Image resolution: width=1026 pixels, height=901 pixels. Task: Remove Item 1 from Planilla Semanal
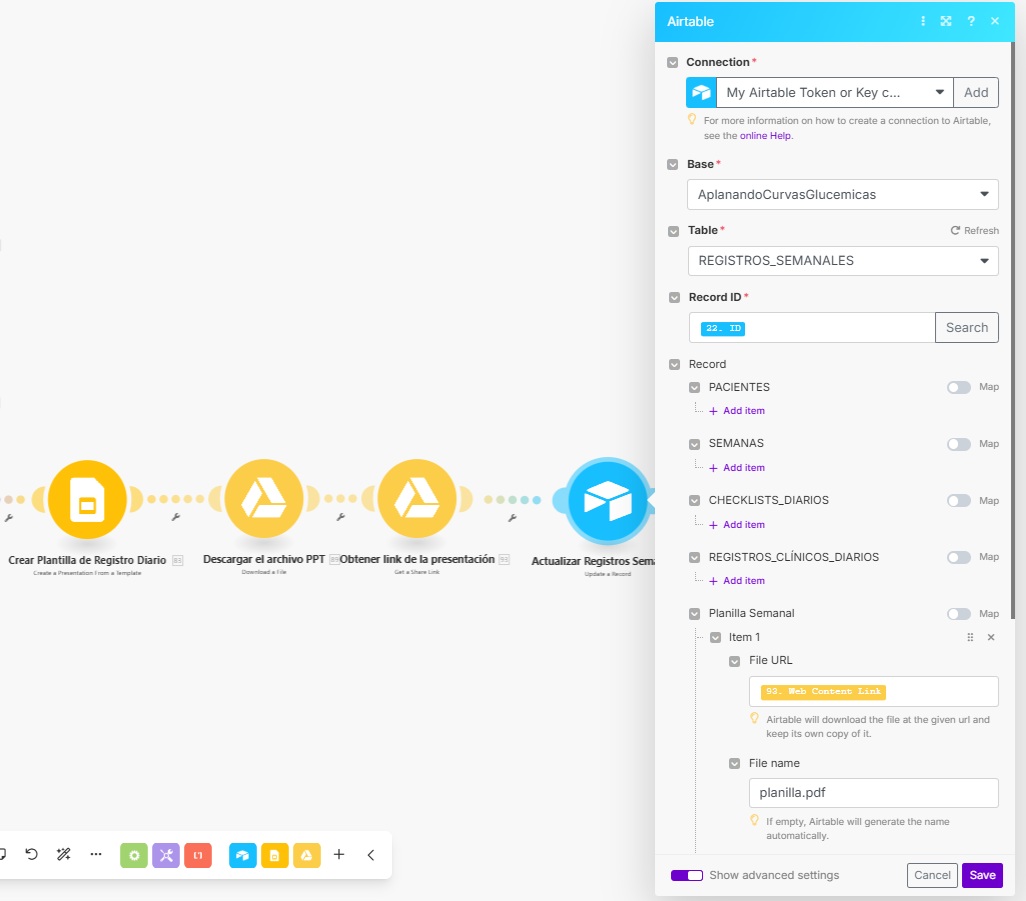pyautogui.click(x=991, y=637)
